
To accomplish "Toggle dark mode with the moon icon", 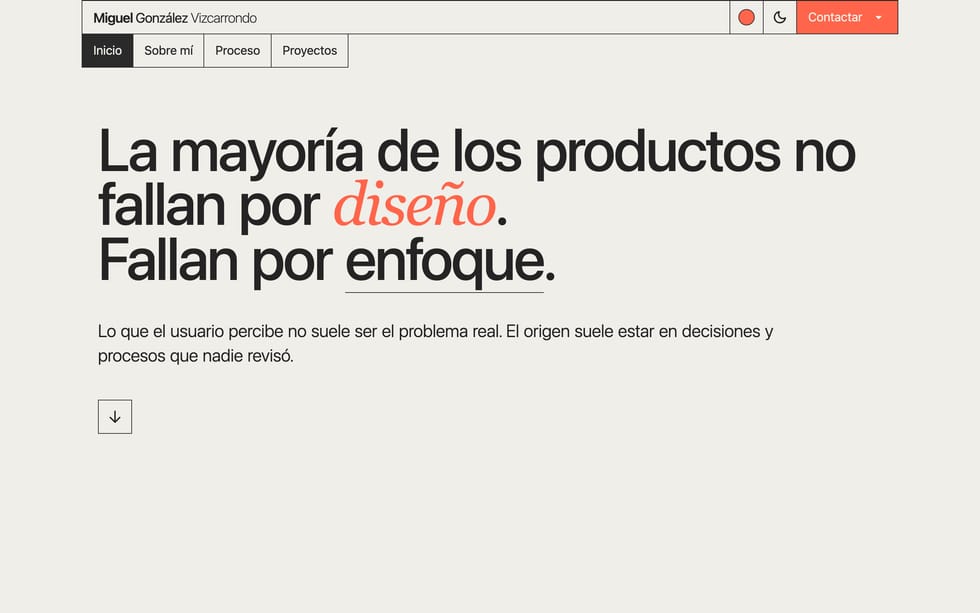I will coord(779,17).
